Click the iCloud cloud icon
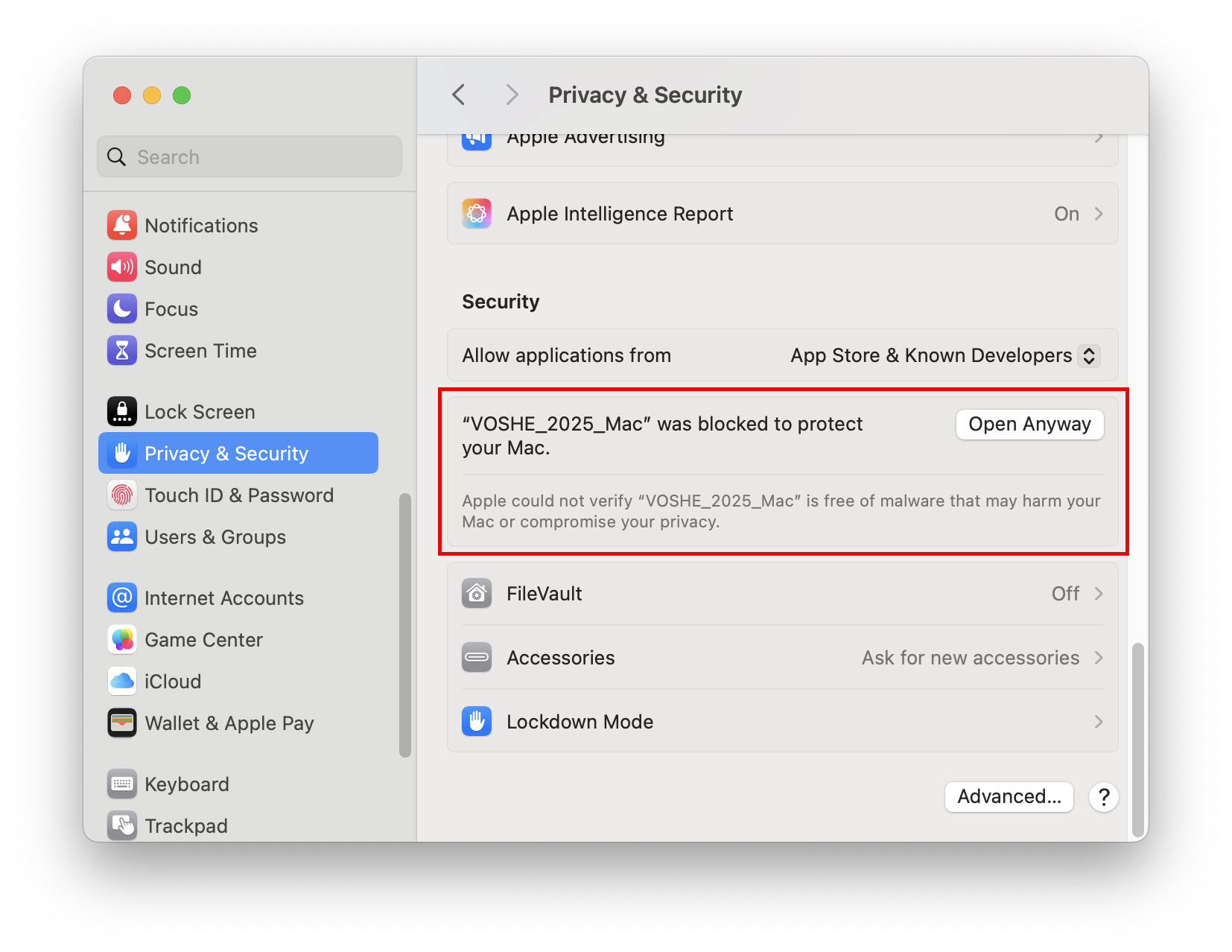Screen dimensions: 1232x952 tap(122, 681)
